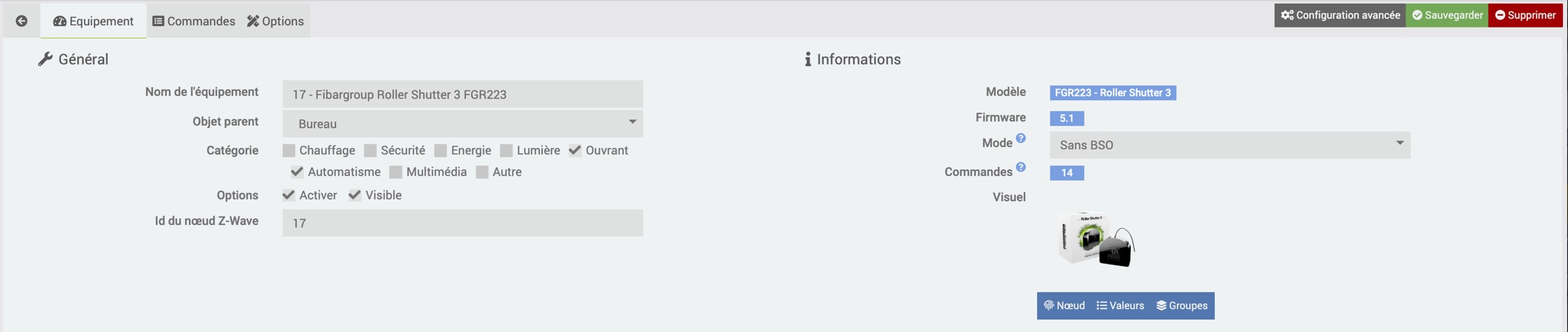Open the Mode dropdown showing Sans BSO
This screenshot has height=332, width=1568.
1230,145
